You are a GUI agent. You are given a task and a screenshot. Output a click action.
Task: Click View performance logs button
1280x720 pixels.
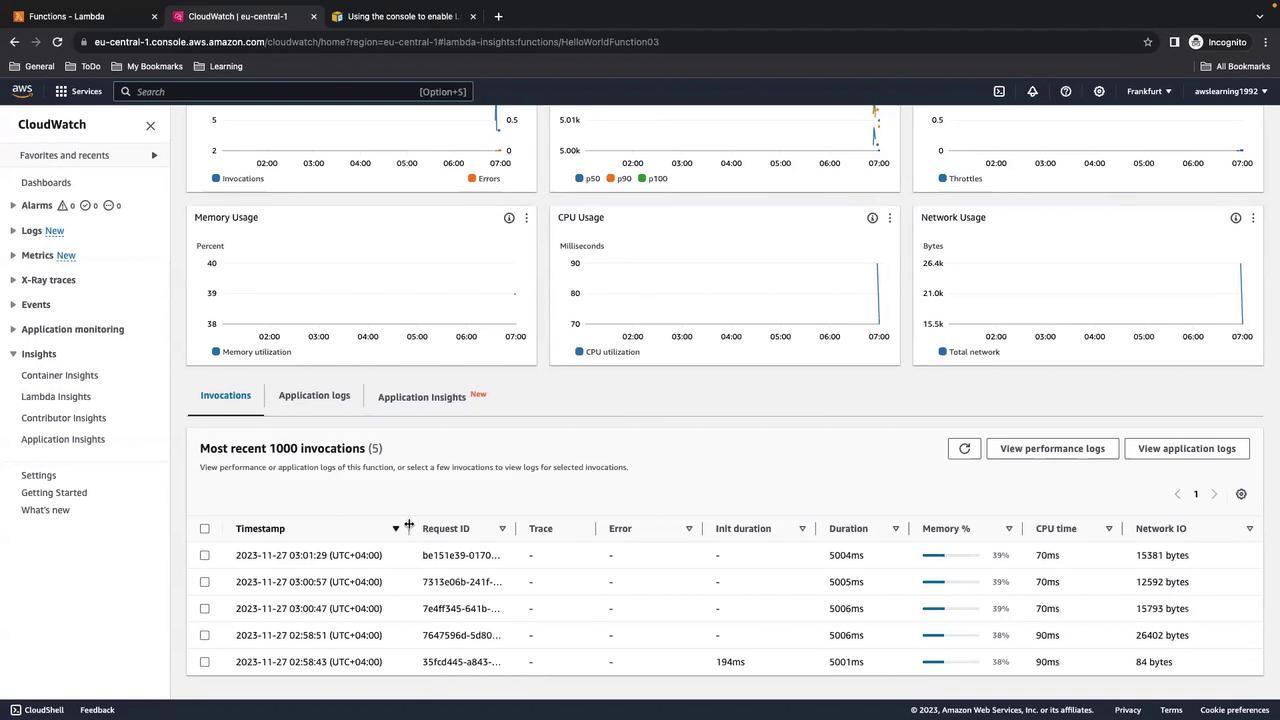(1052, 448)
